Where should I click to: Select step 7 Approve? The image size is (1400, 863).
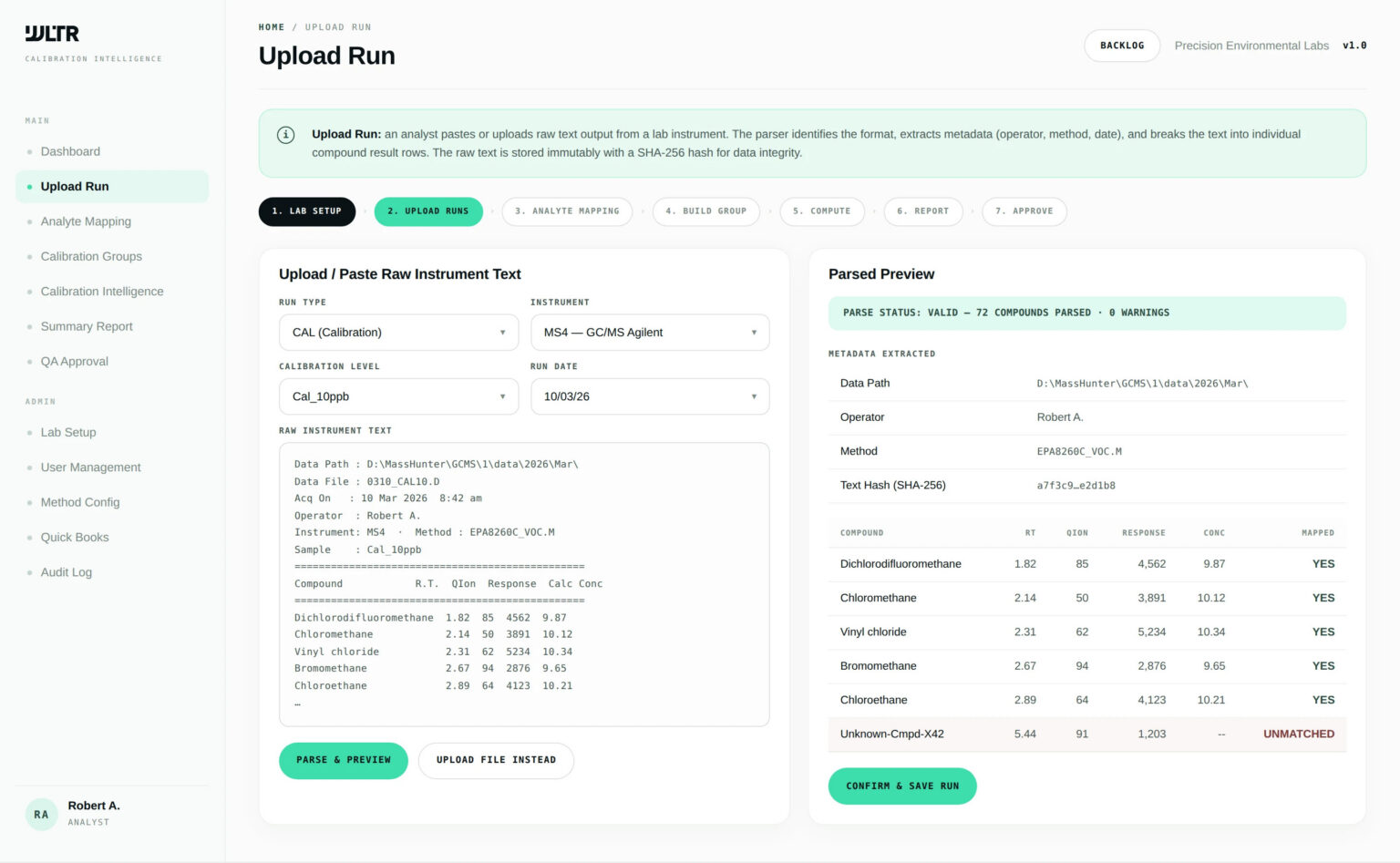[x=1024, y=211]
